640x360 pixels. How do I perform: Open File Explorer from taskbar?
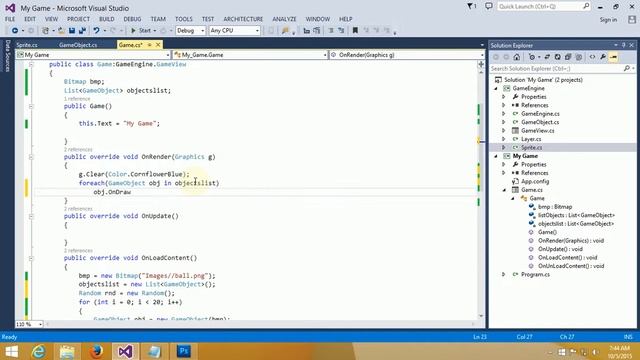coord(67,351)
